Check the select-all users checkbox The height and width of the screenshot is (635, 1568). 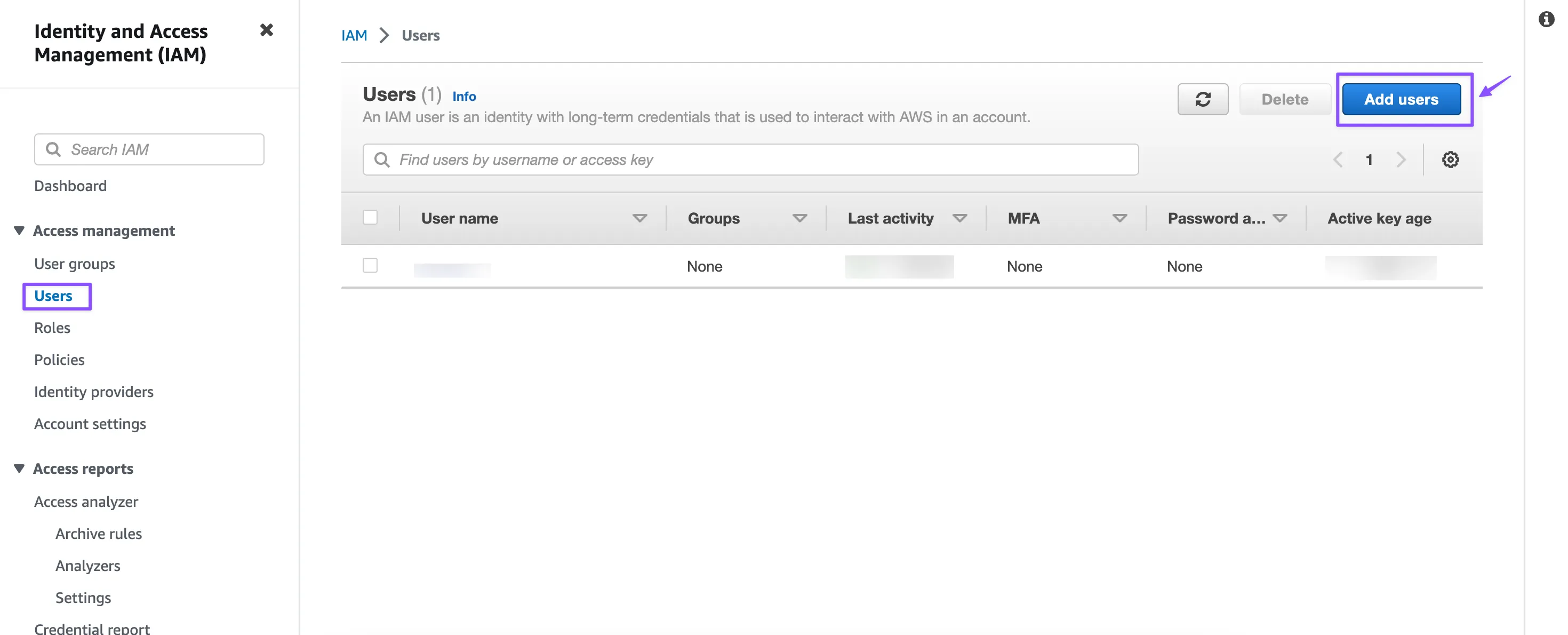(370, 217)
